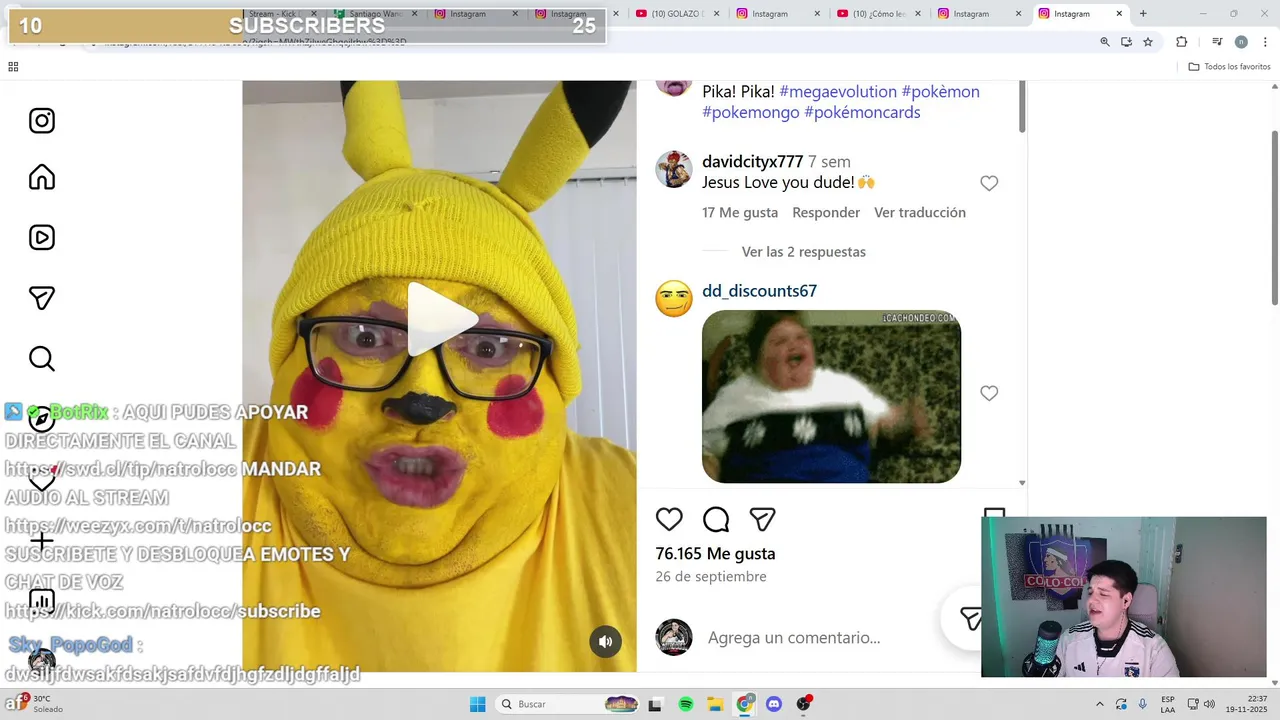Open hashtag #megaevolution

(838, 91)
